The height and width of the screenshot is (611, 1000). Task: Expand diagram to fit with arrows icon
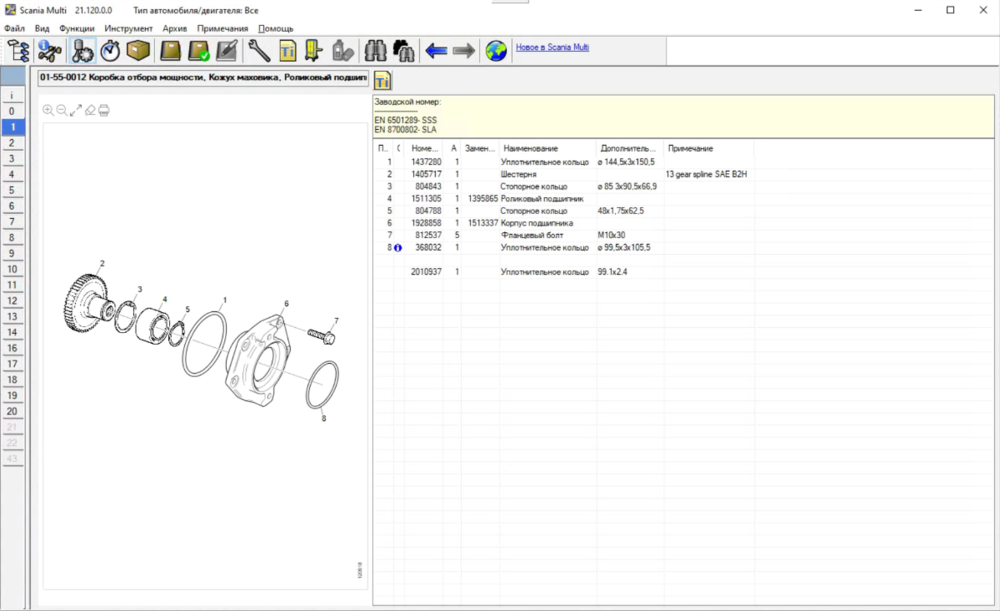(x=76, y=110)
